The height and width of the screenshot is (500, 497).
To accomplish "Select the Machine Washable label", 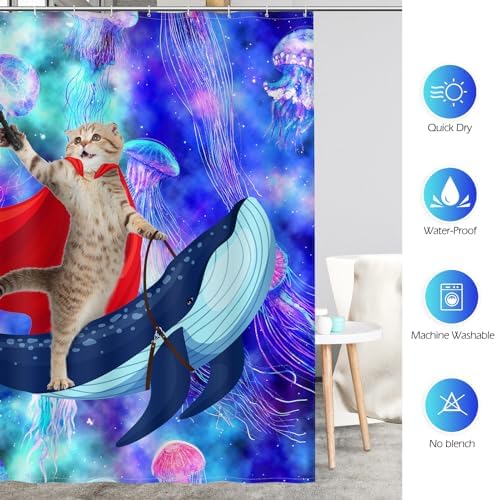I will point(452,335).
